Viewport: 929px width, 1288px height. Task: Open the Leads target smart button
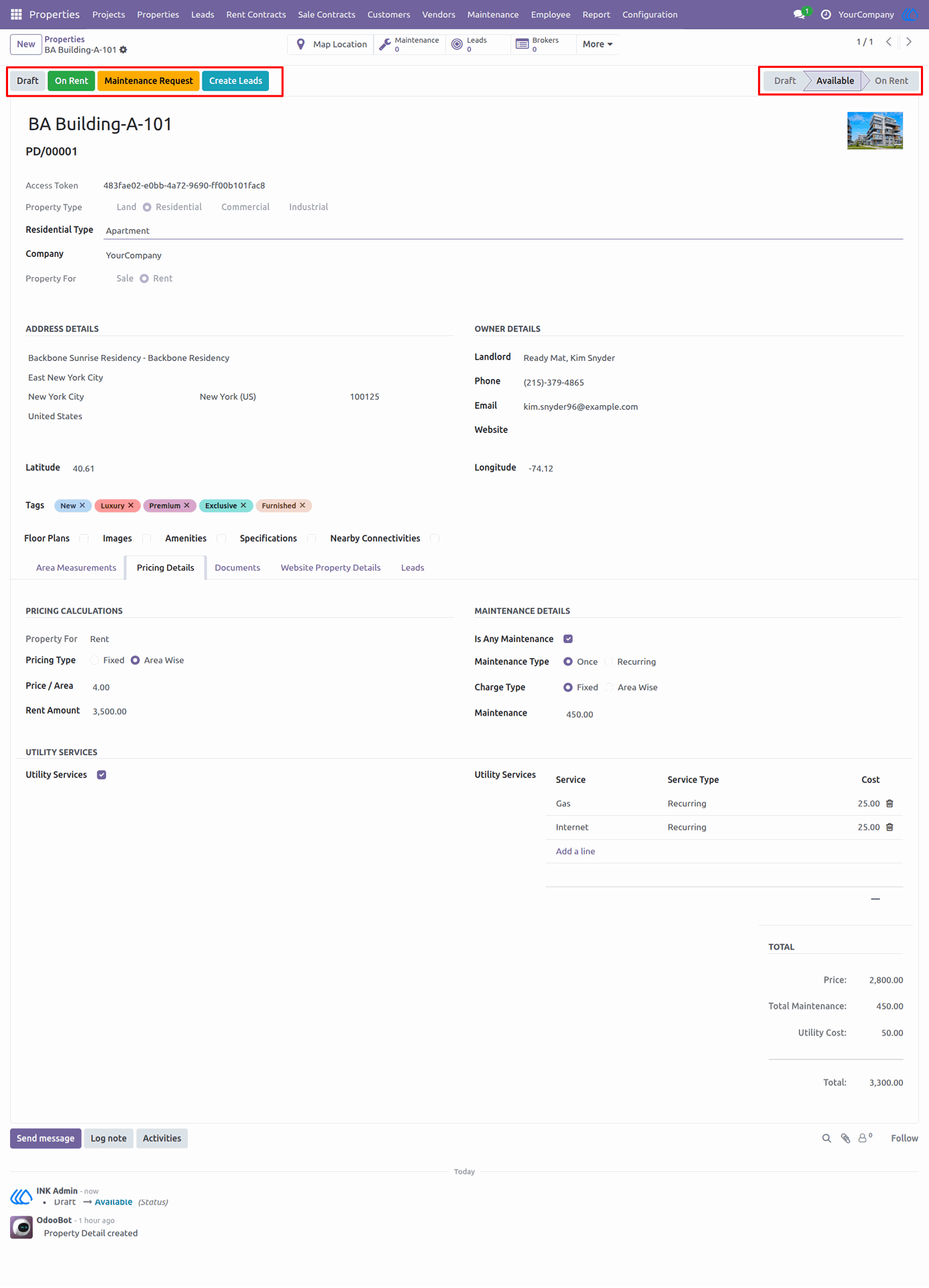[x=478, y=44]
